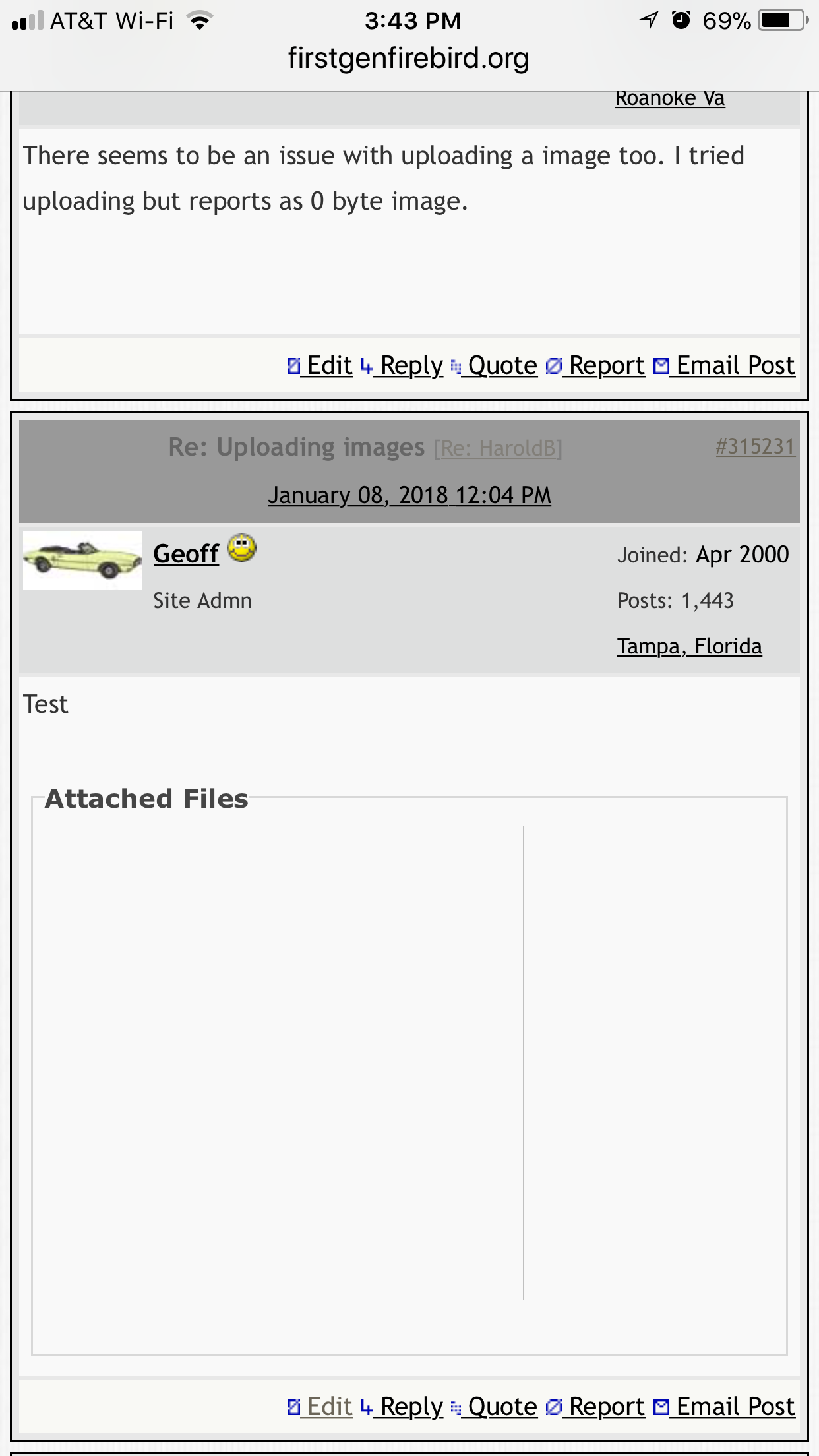Screen dimensions: 819x1456
Task: Click Reply arrow icon in Geoff's post
Action: pyautogui.click(x=367, y=1408)
